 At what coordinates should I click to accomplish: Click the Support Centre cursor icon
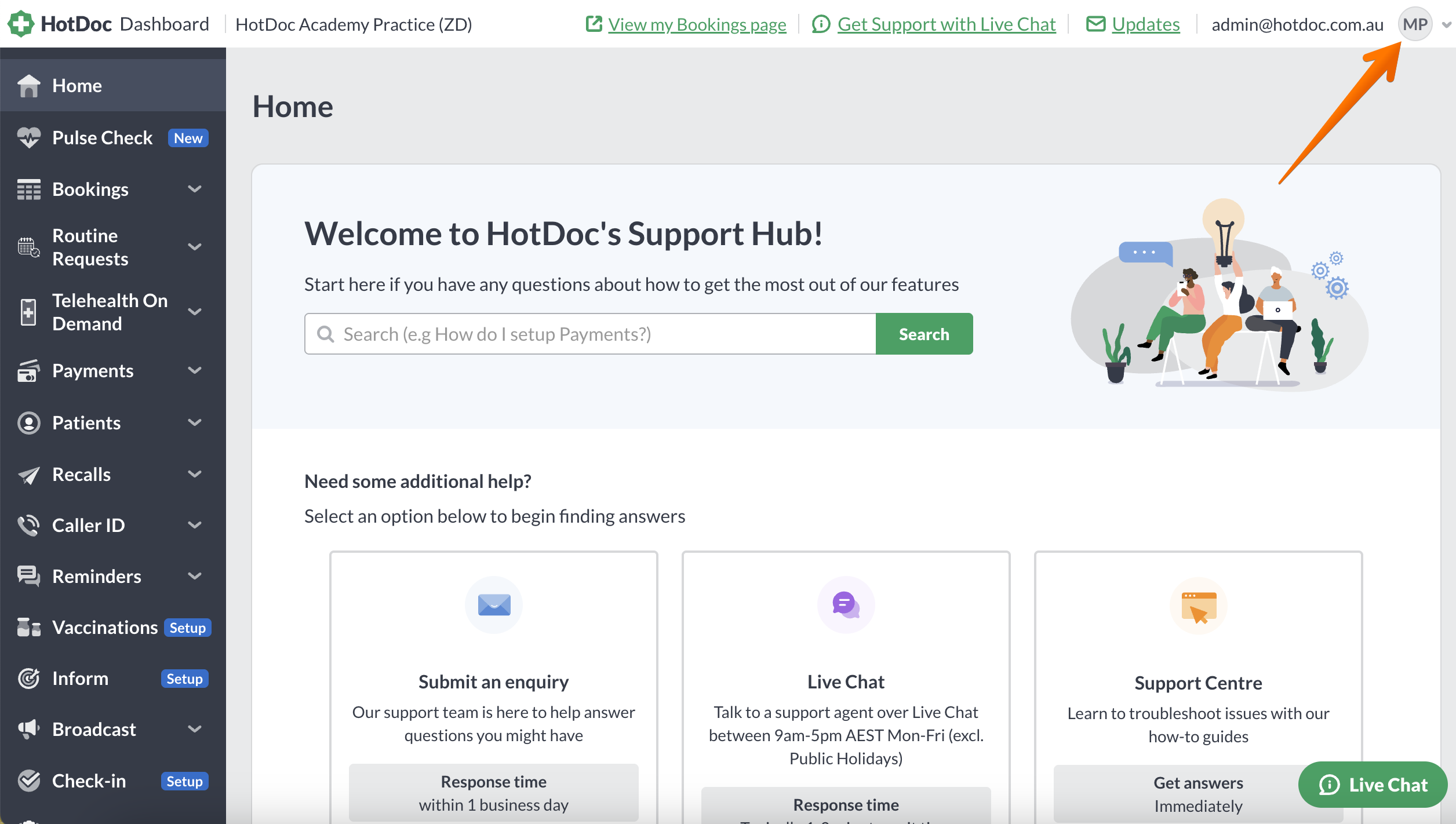click(x=1198, y=607)
